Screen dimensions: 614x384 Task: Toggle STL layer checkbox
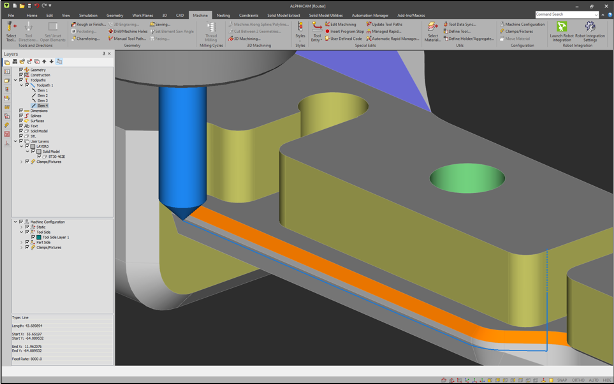pyautogui.click(x=21, y=136)
